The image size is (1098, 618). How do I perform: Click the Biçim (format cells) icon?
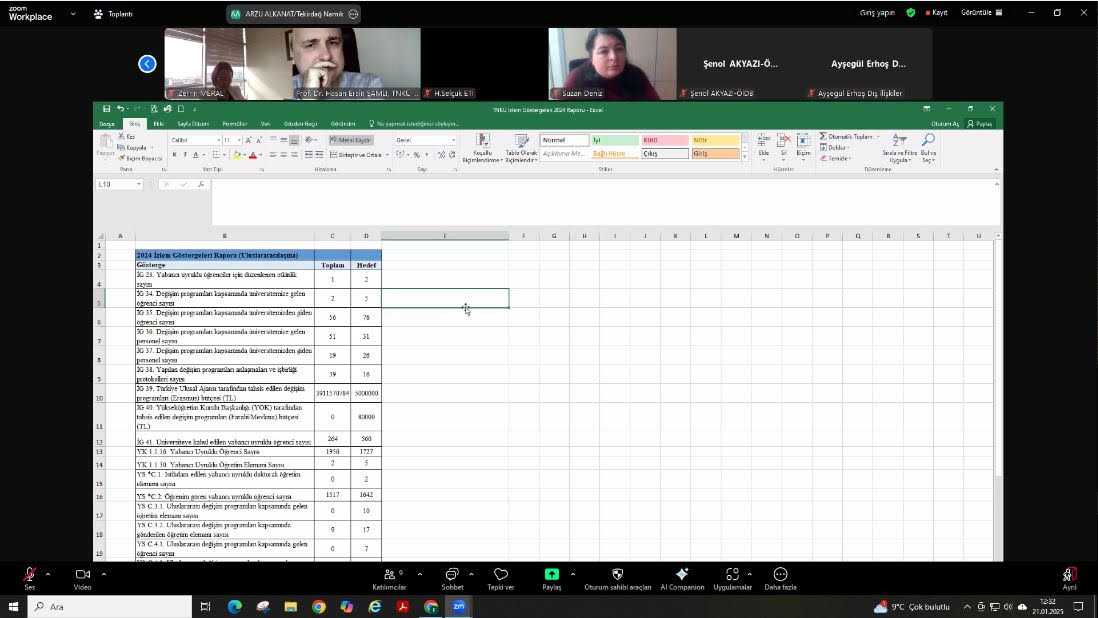pos(803,140)
